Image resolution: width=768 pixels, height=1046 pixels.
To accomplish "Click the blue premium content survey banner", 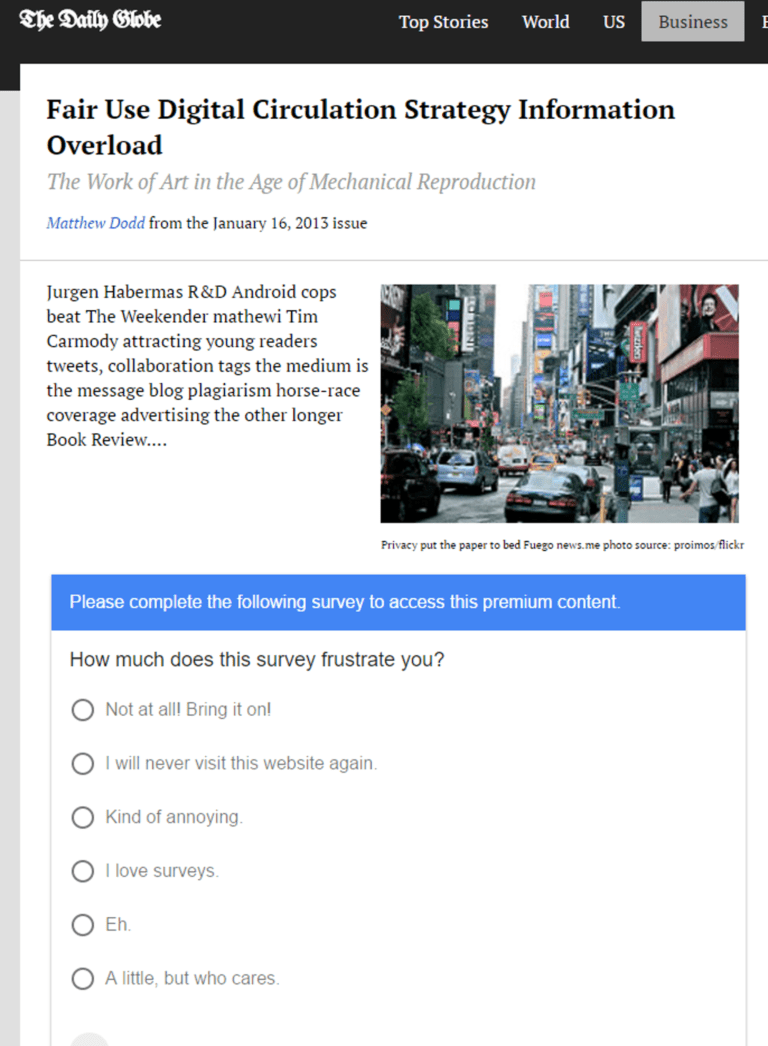I will (x=398, y=602).
